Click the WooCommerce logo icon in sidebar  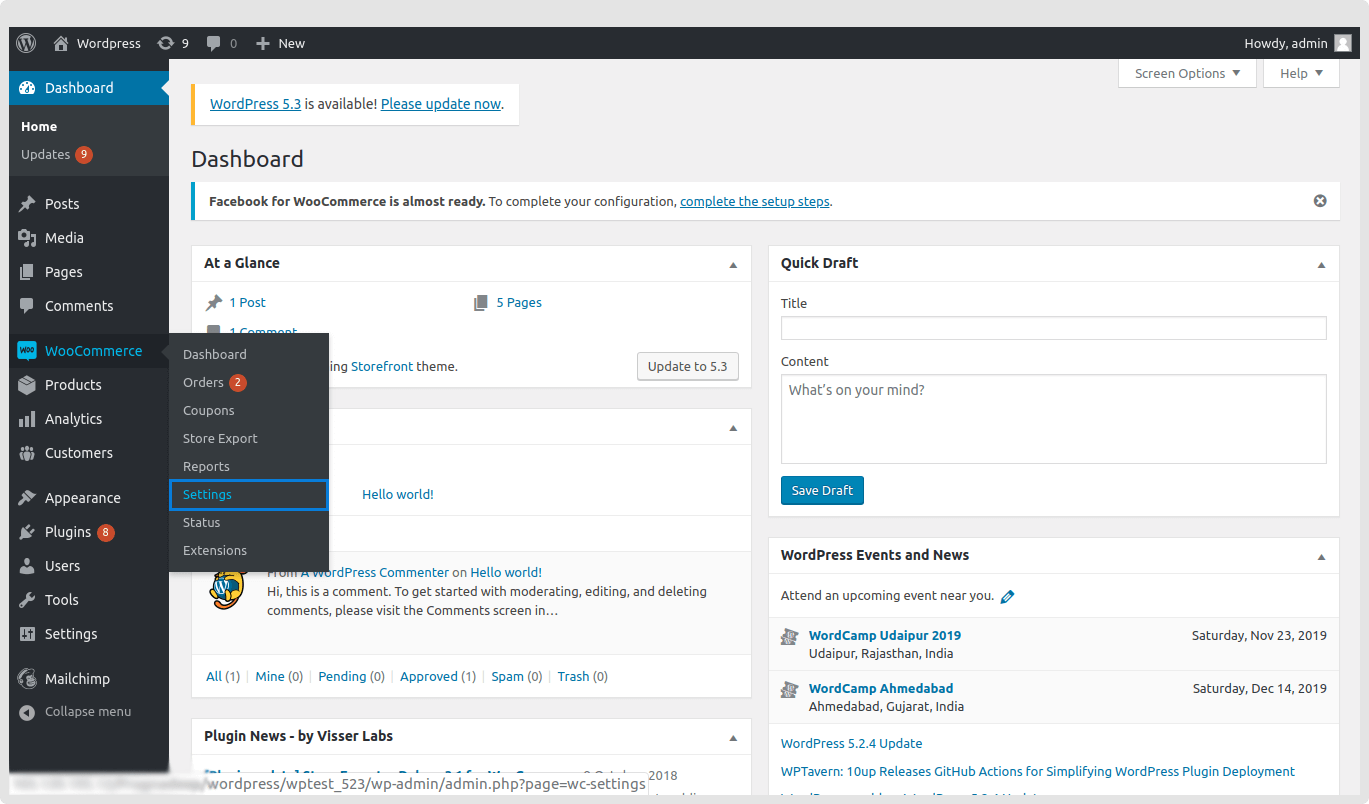click(27, 351)
